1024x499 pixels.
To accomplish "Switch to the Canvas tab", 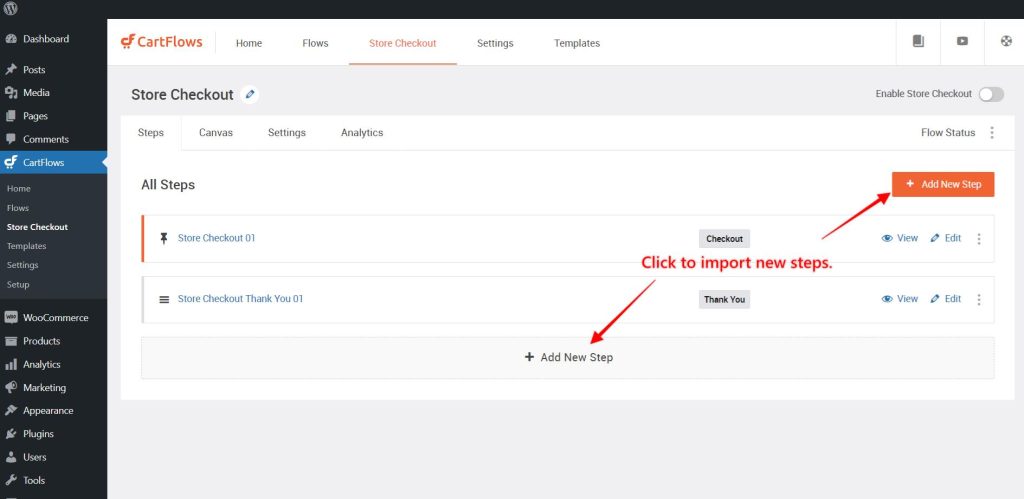I will click(216, 133).
